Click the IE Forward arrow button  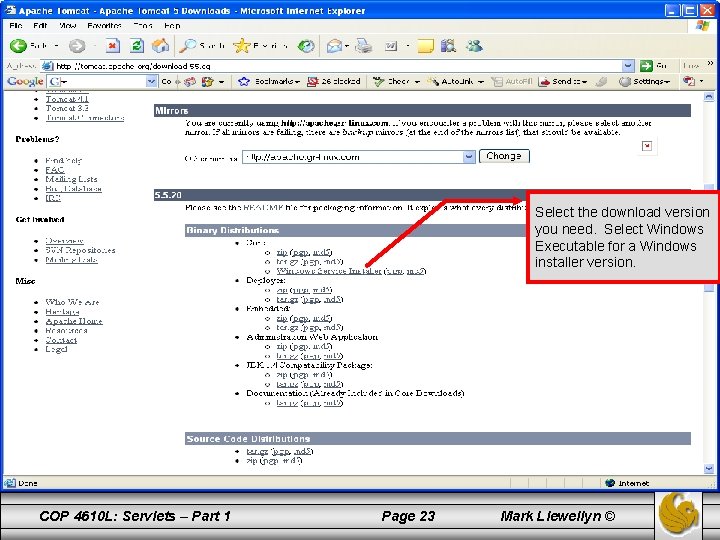(x=77, y=46)
